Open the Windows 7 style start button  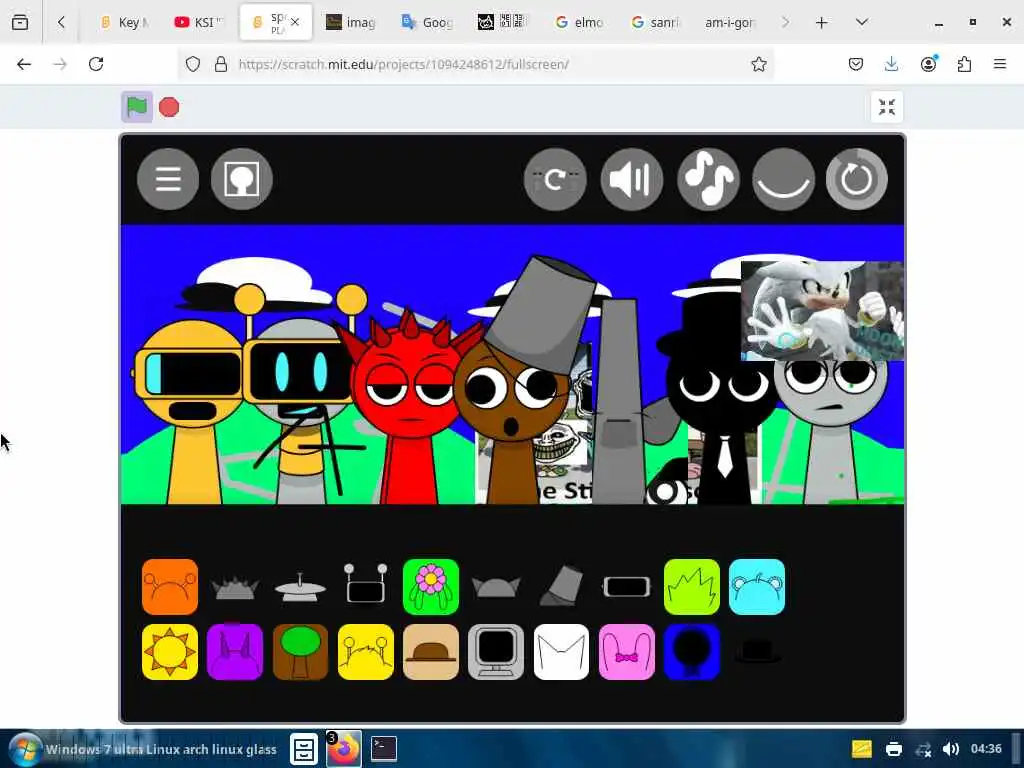(x=25, y=749)
